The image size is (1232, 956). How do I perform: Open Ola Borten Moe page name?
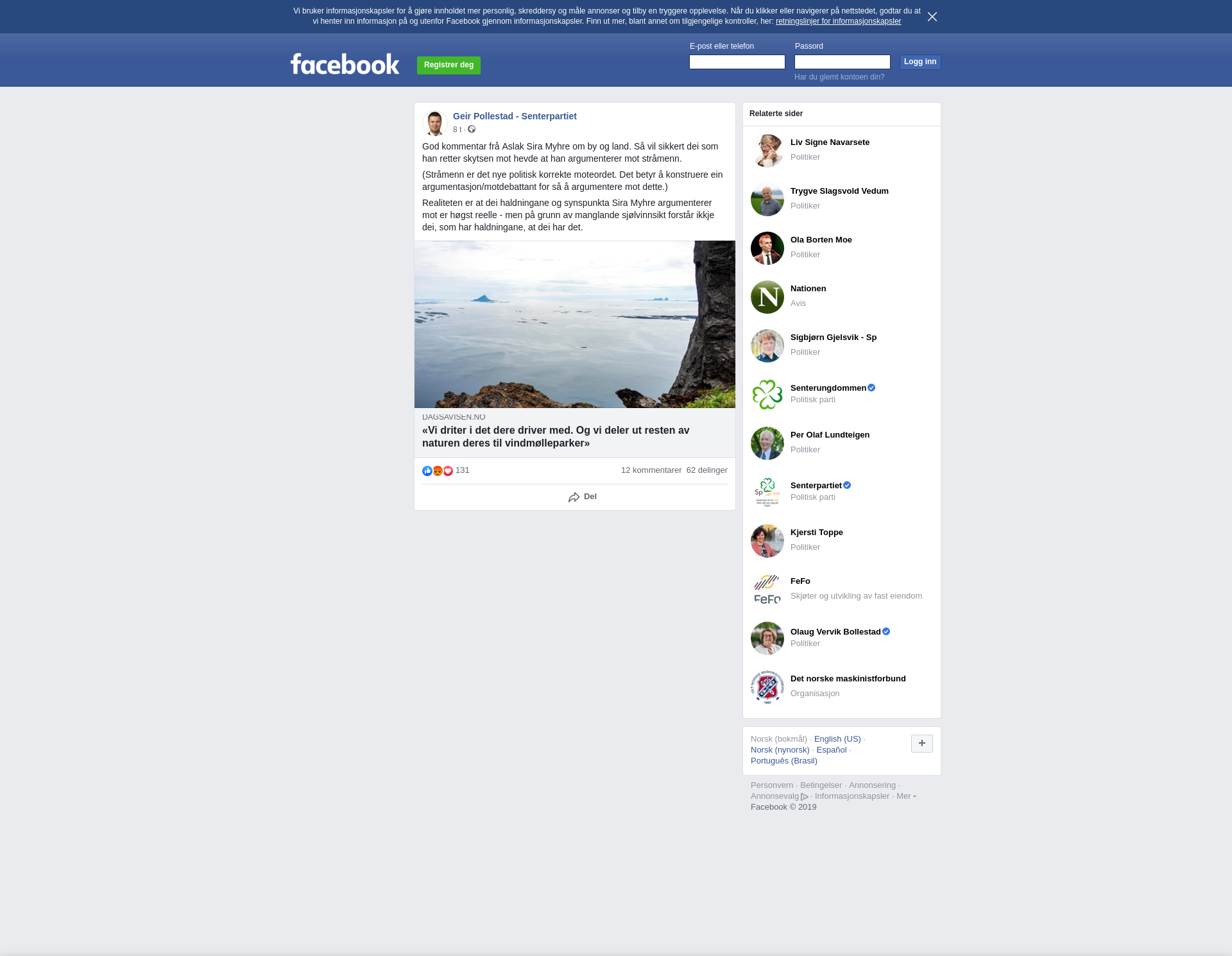(821, 240)
